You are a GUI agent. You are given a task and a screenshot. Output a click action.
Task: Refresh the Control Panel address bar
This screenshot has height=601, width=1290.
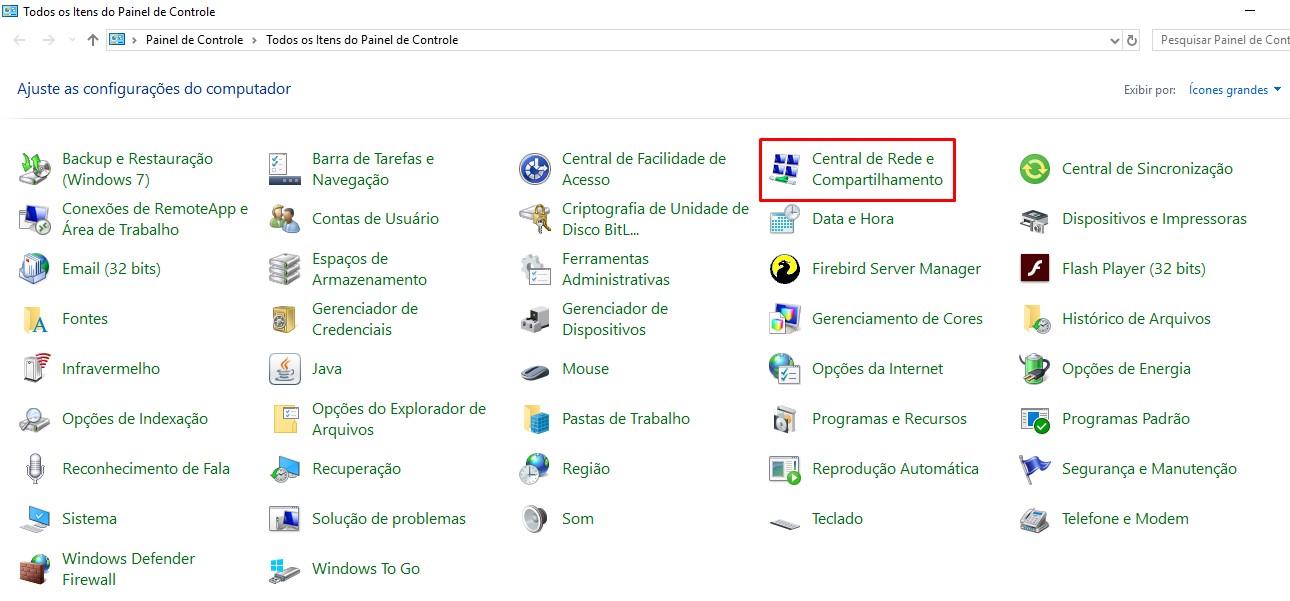[x=1132, y=41]
